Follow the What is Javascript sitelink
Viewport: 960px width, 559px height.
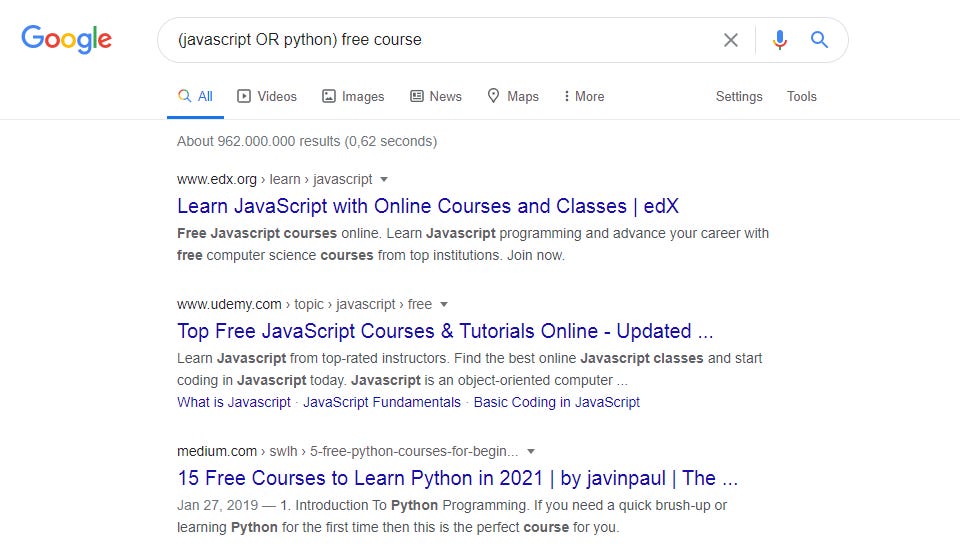coord(234,402)
